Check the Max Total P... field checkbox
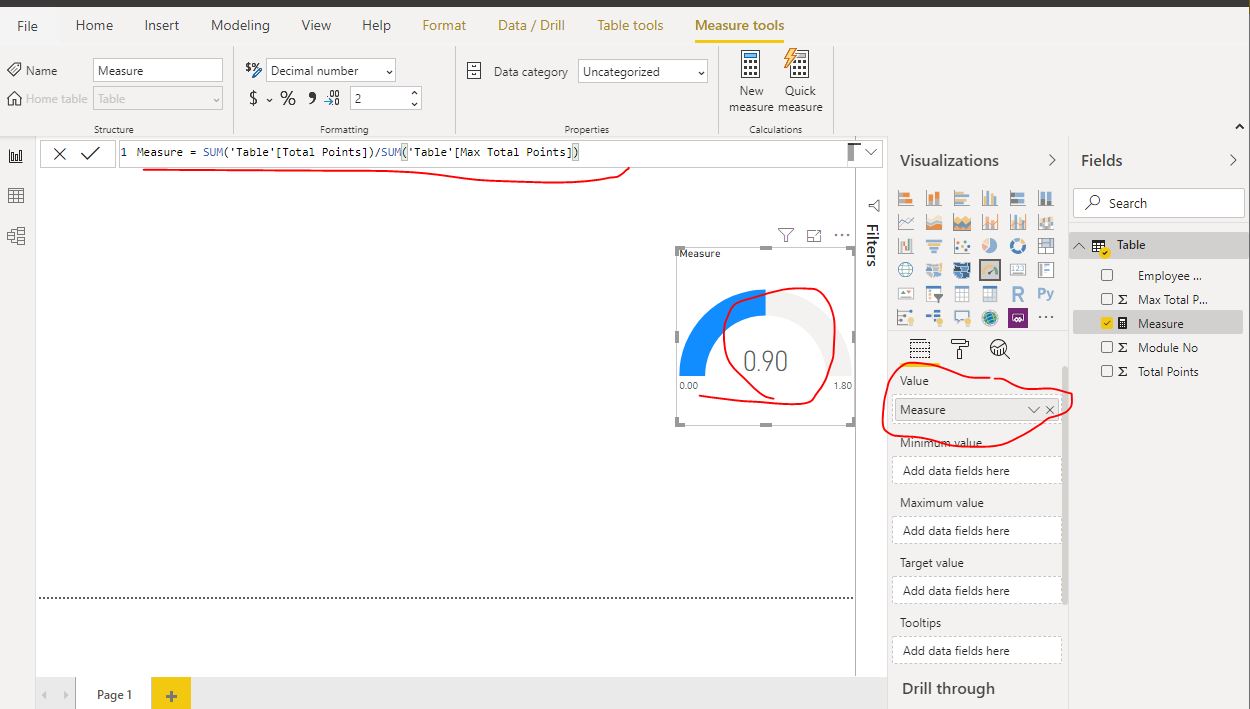 (x=1107, y=299)
